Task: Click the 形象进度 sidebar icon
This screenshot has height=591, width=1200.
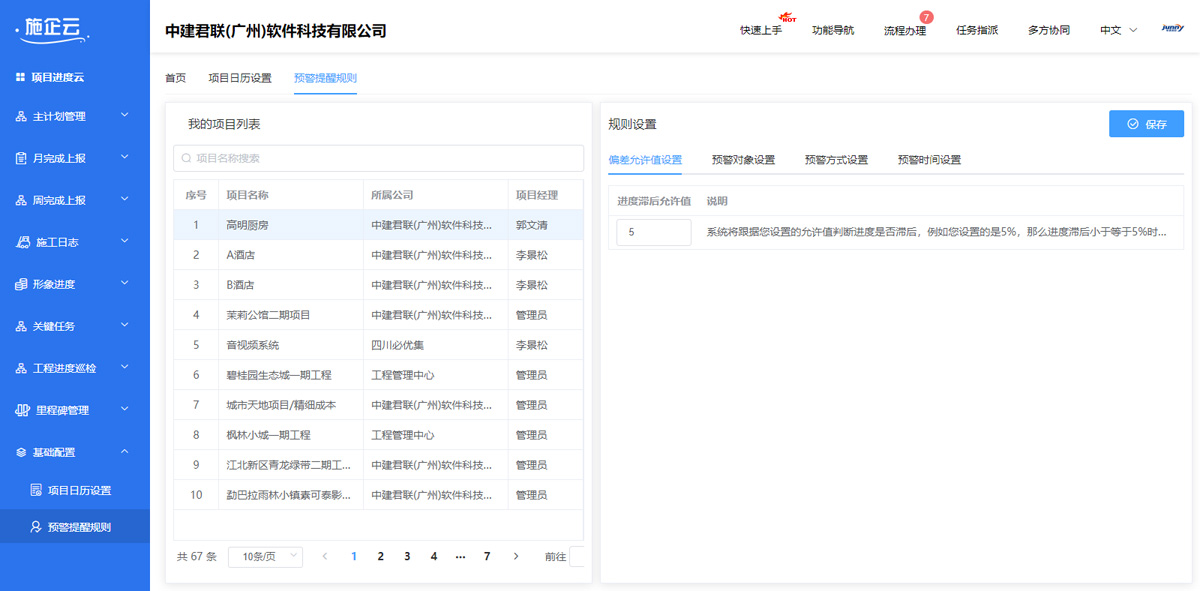Action: coord(21,284)
